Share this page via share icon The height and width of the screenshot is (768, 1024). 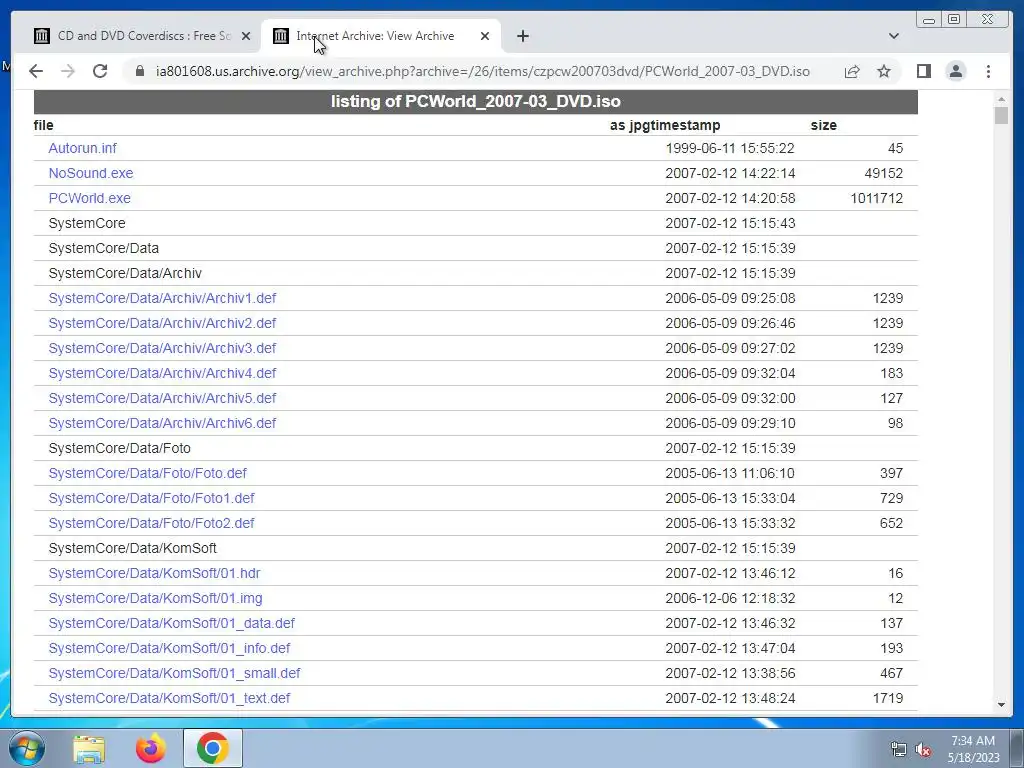pyautogui.click(x=852, y=71)
